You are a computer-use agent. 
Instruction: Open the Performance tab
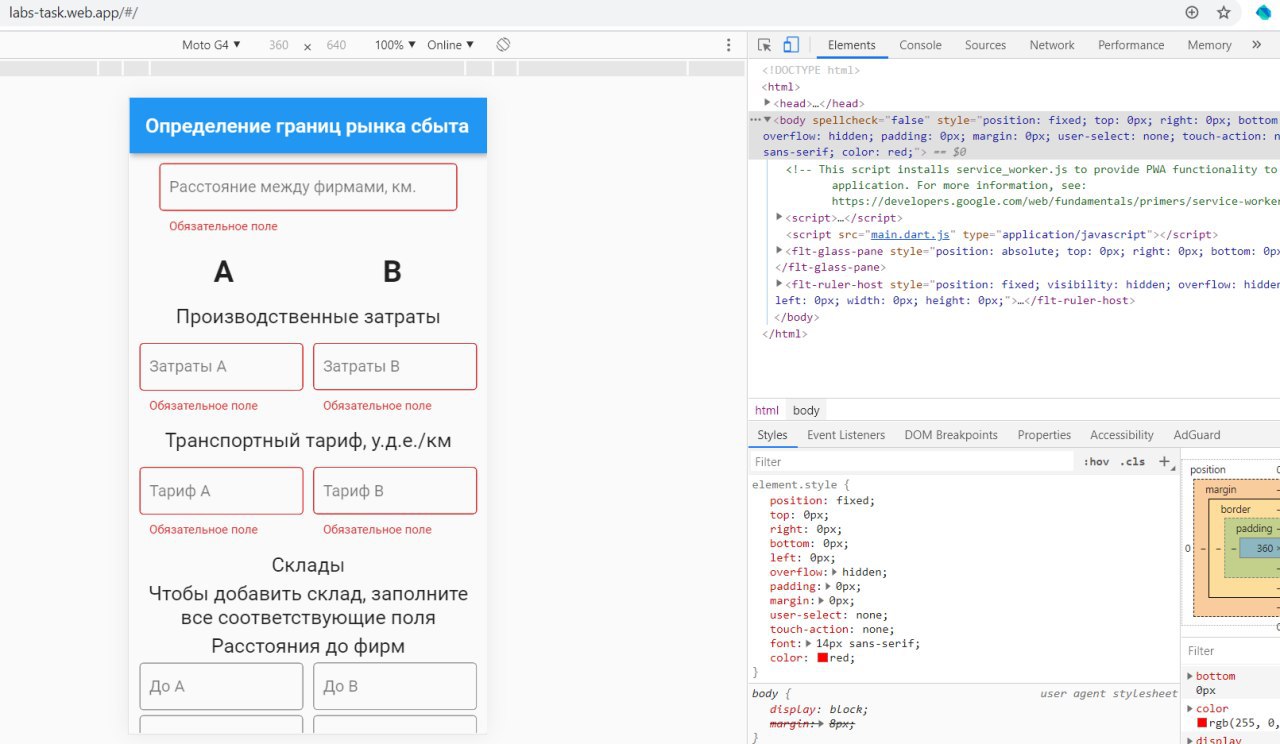(1131, 45)
